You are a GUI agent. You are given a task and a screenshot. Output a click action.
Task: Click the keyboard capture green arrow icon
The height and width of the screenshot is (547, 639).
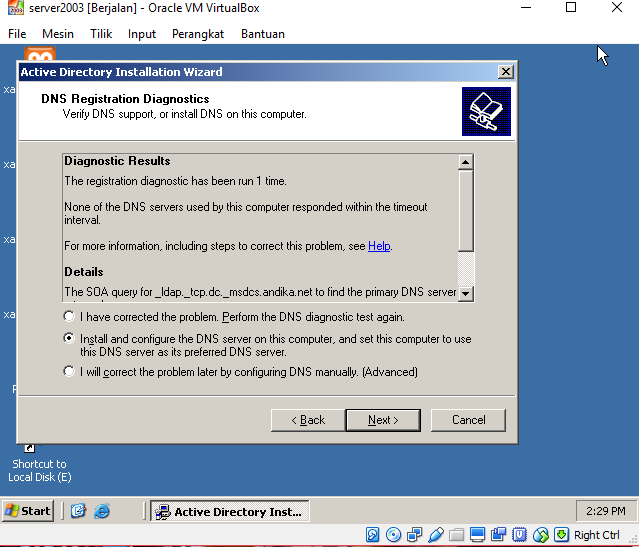(x=561, y=534)
